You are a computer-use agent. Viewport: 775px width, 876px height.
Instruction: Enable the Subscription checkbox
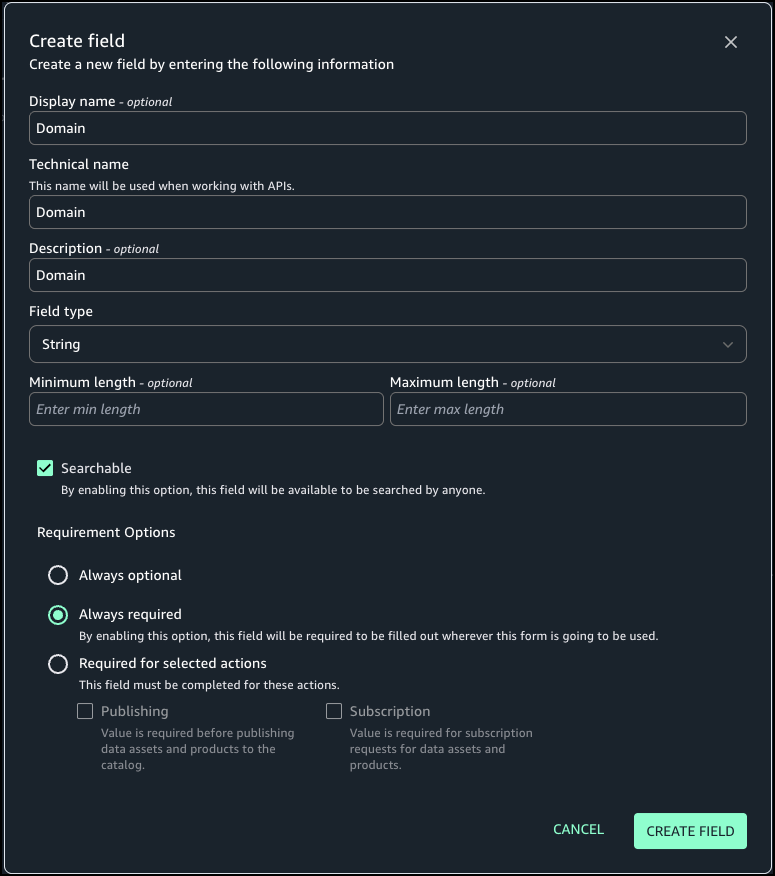pyautogui.click(x=334, y=712)
